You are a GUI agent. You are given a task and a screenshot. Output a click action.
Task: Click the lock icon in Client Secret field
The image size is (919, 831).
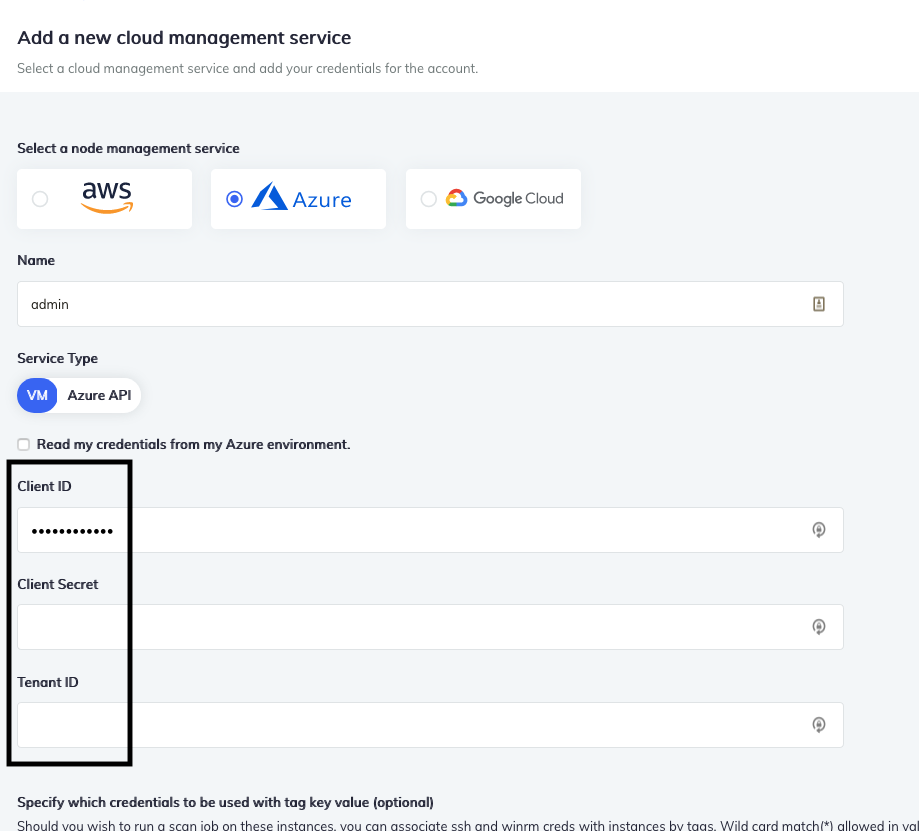819,626
